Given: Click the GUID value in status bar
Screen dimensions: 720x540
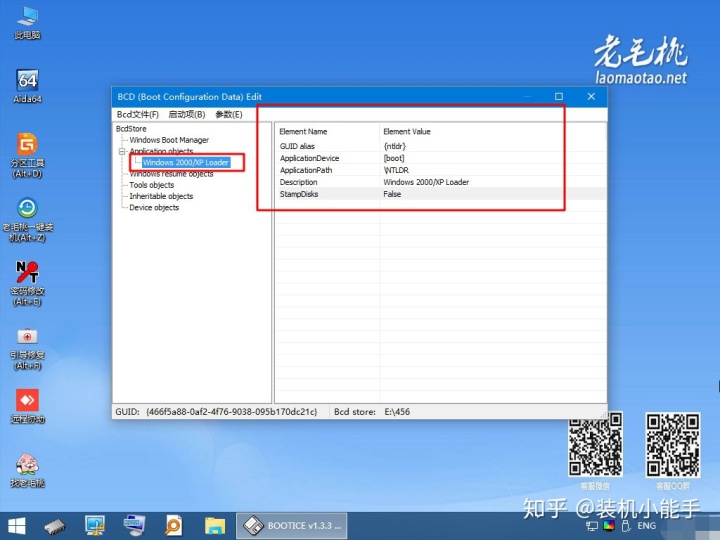Looking at the screenshot, I should (x=231, y=411).
